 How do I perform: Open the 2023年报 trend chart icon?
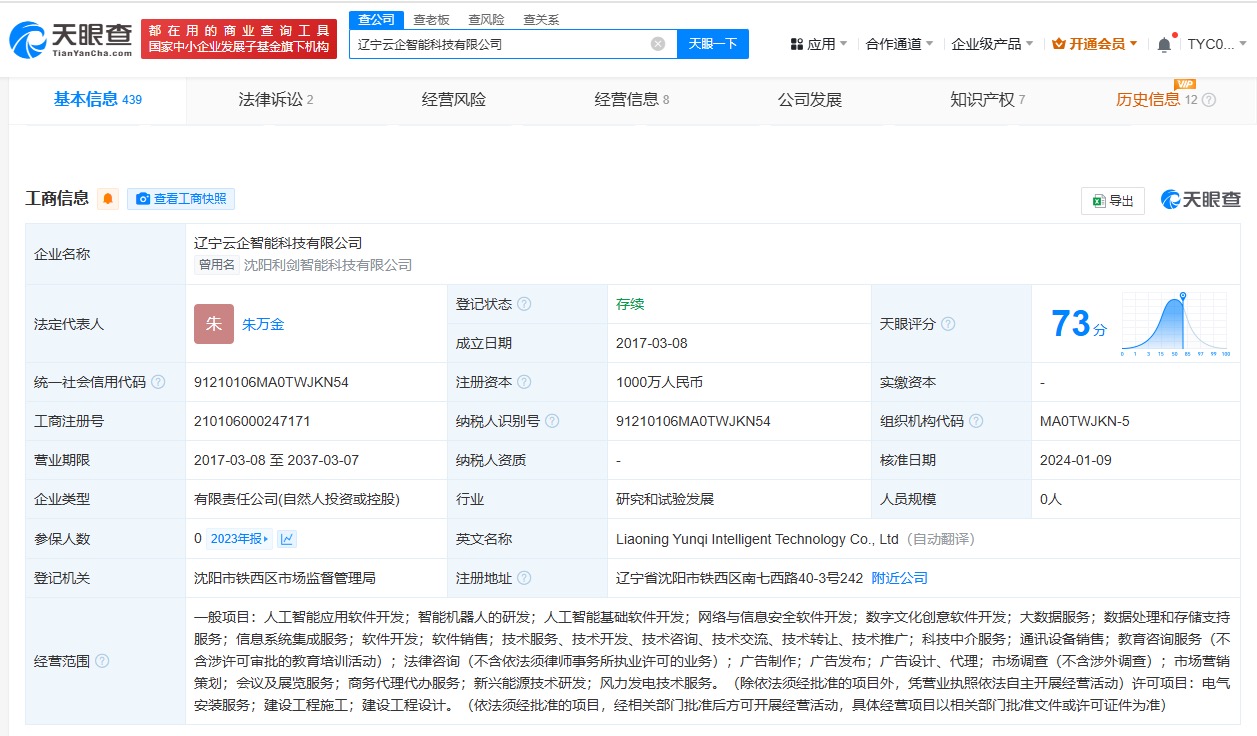[x=287, y=539]
